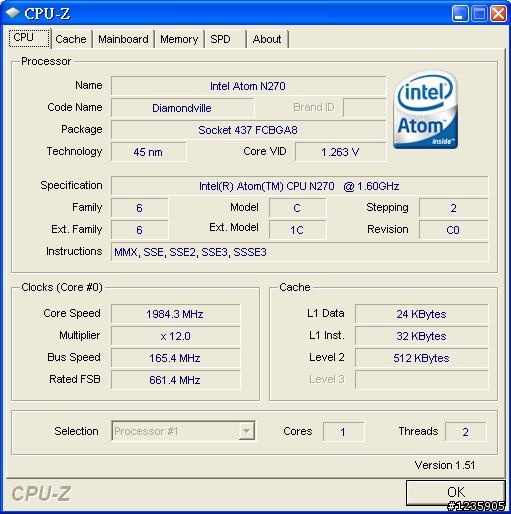Click the Brand ID label
Viewport: 511px width, 514px height.
(x=314, y=107)
